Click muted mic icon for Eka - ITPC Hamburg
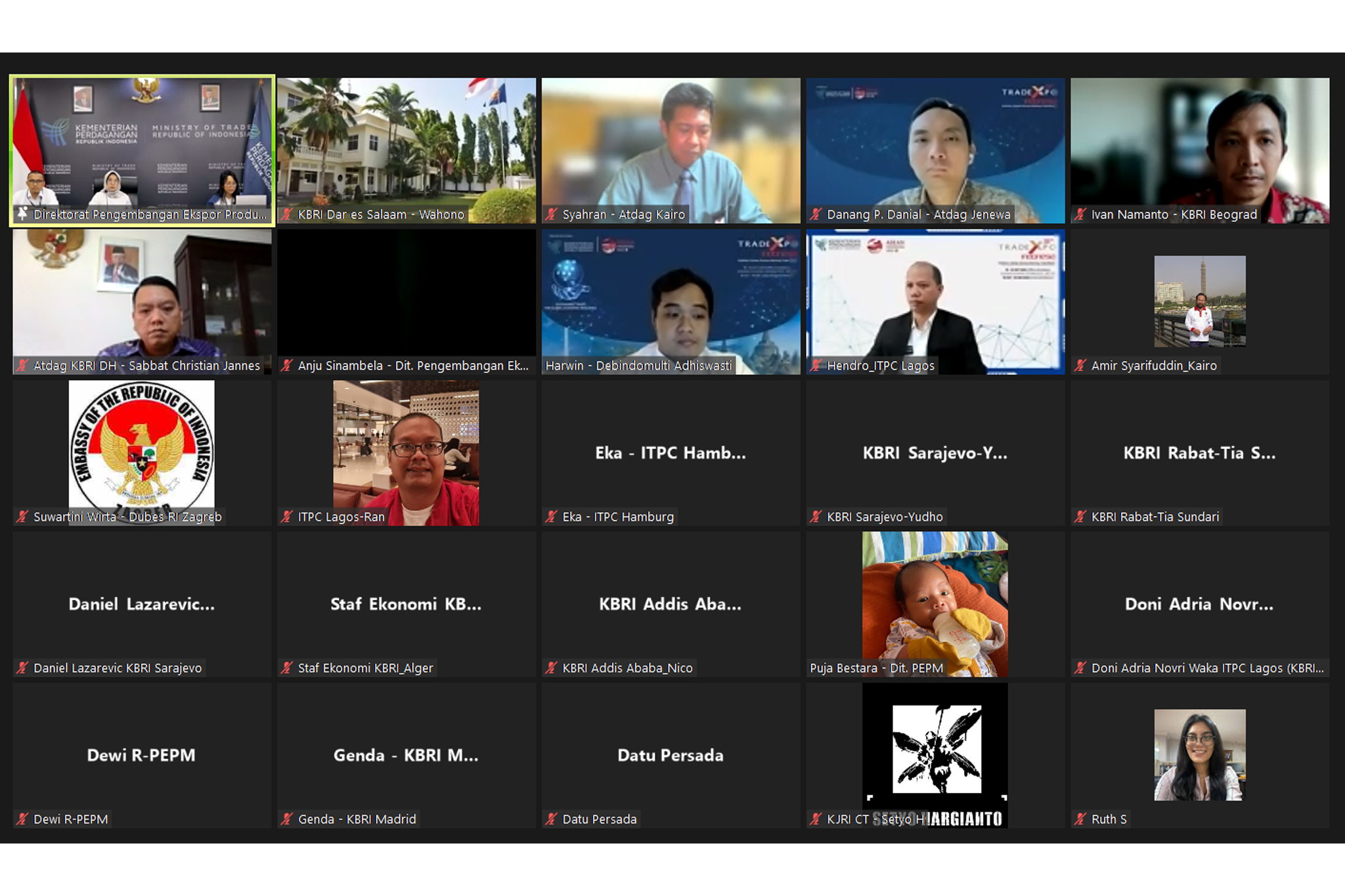 (552, 517)
